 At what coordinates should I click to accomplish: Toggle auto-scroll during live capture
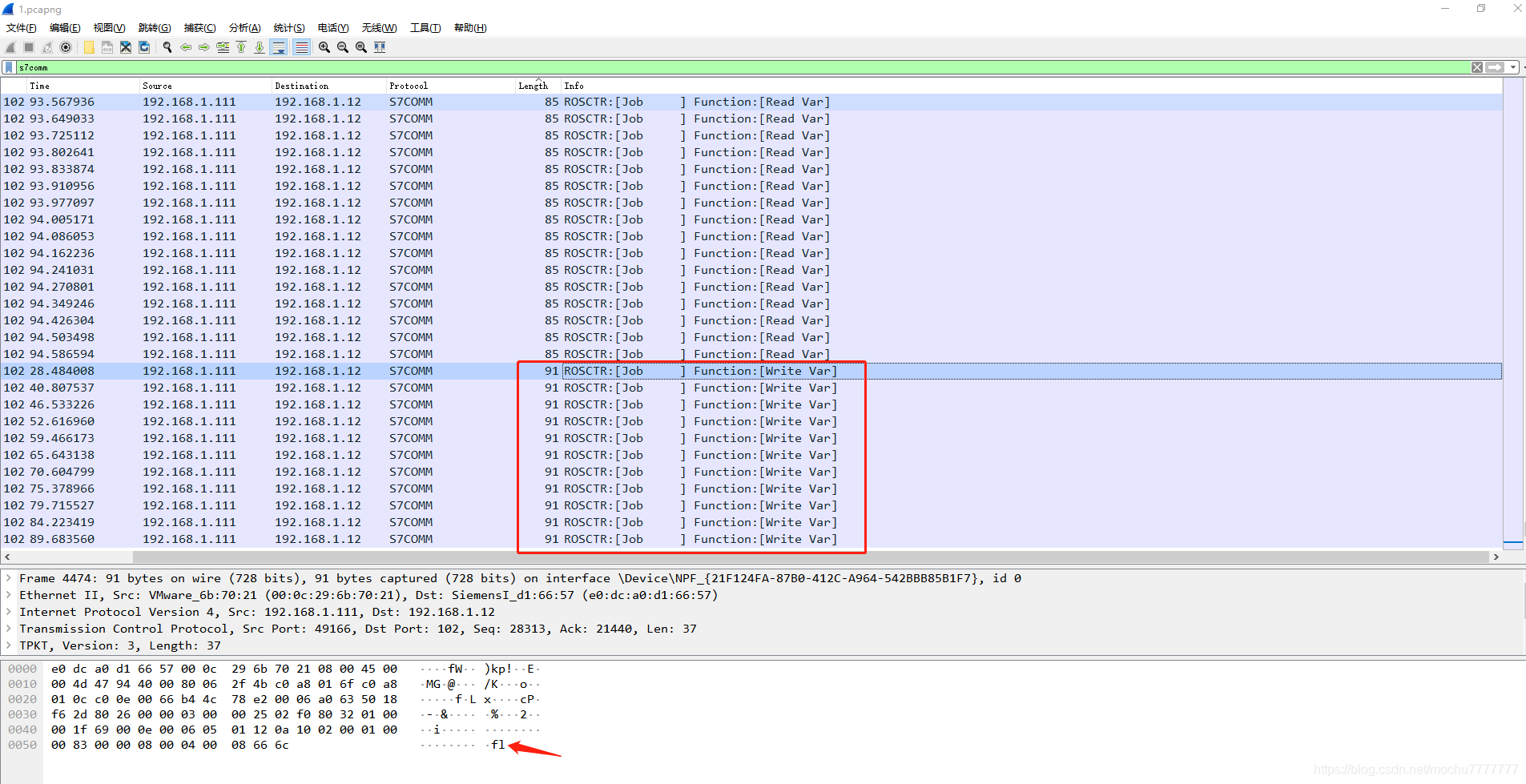pyautogui.click(x=279, y=47)
